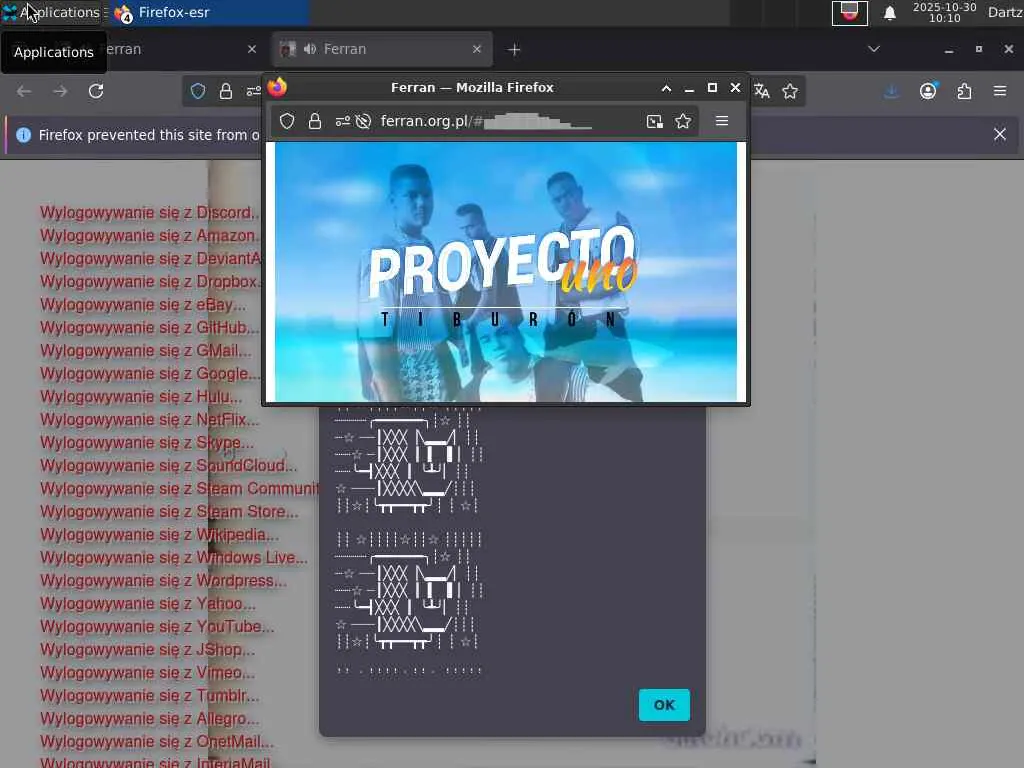Click autoplay blocked icon in popup address bar
This screenshot has height=768, width=1024.
click(x=364, y=121)
